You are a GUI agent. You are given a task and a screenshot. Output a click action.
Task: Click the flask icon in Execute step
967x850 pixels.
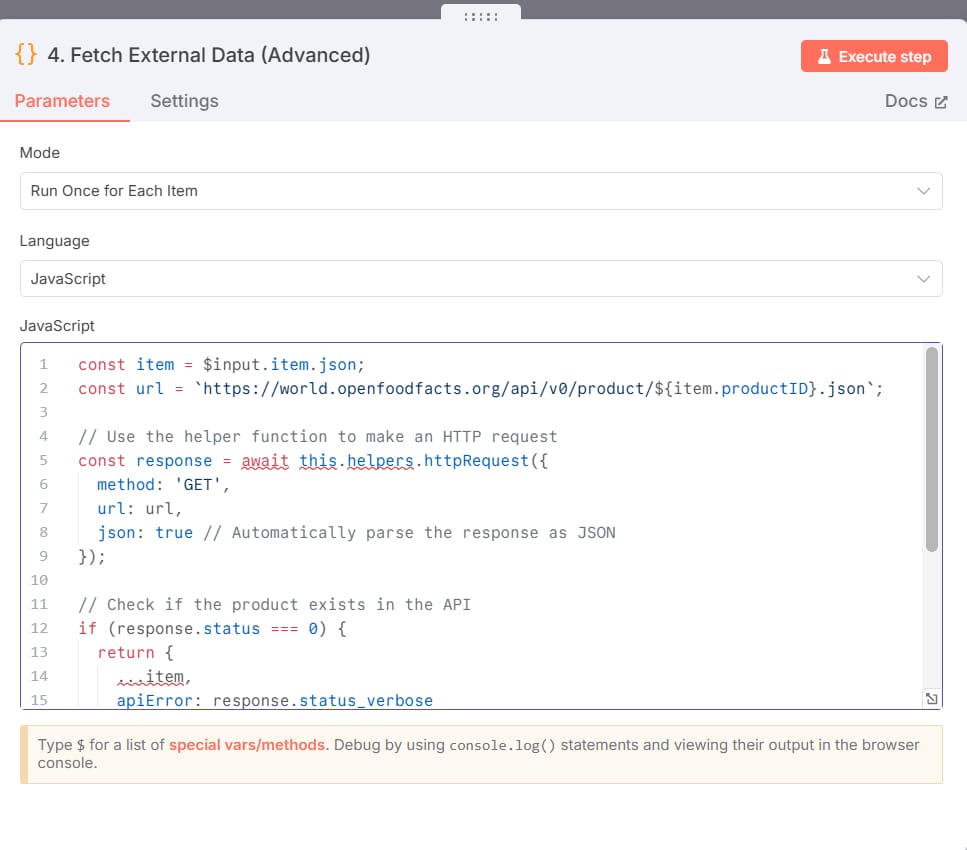tap(824, 57)
